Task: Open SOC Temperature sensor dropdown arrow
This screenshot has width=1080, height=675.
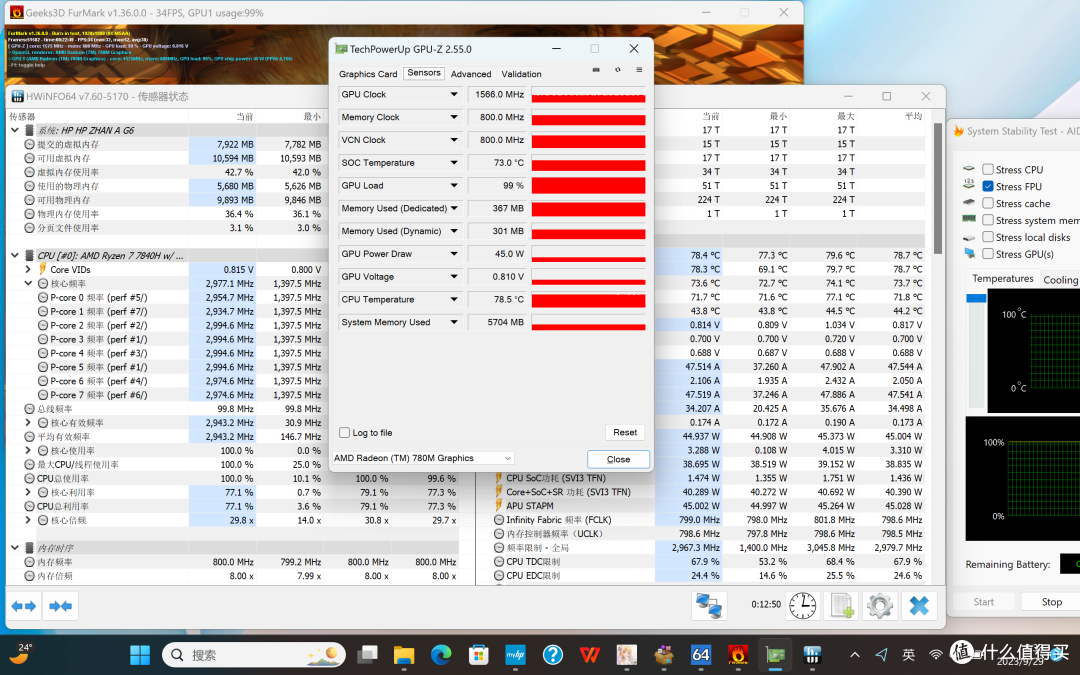Action: (454, 163)
